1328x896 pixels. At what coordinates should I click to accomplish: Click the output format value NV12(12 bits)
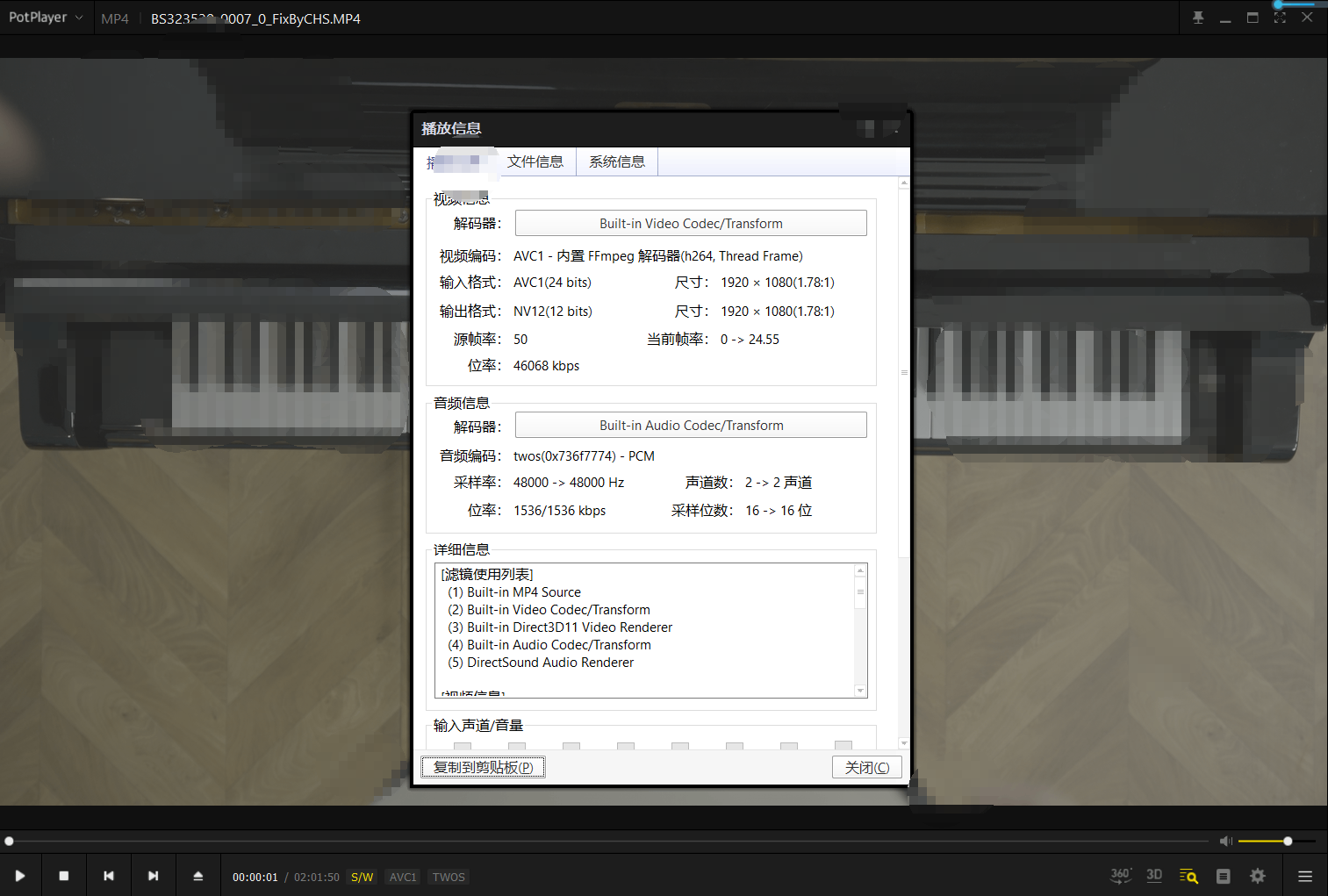[x=553, y=312]
